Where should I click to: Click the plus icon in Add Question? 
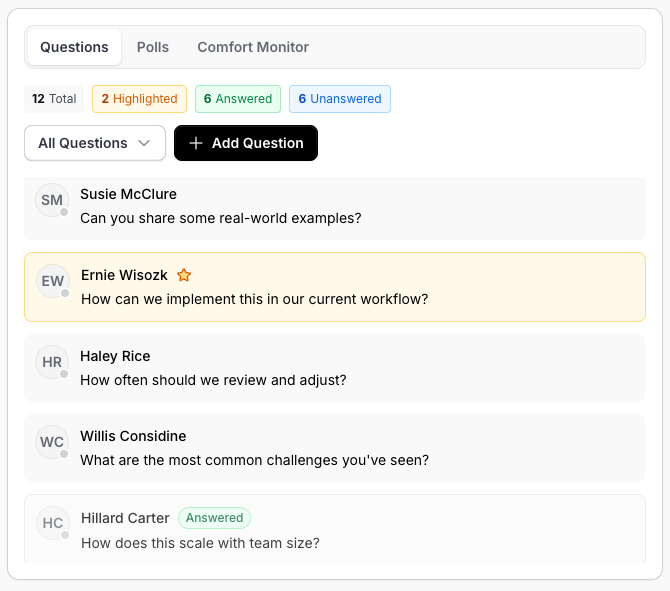pyautogui.click(x=196, y=143)
